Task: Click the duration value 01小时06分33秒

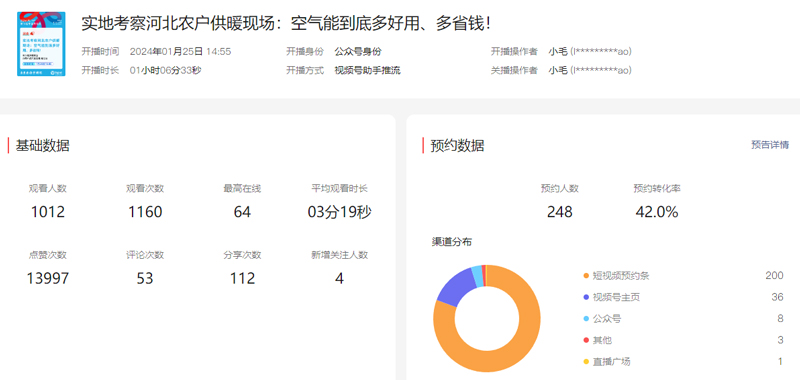Action: pos(165,70)
